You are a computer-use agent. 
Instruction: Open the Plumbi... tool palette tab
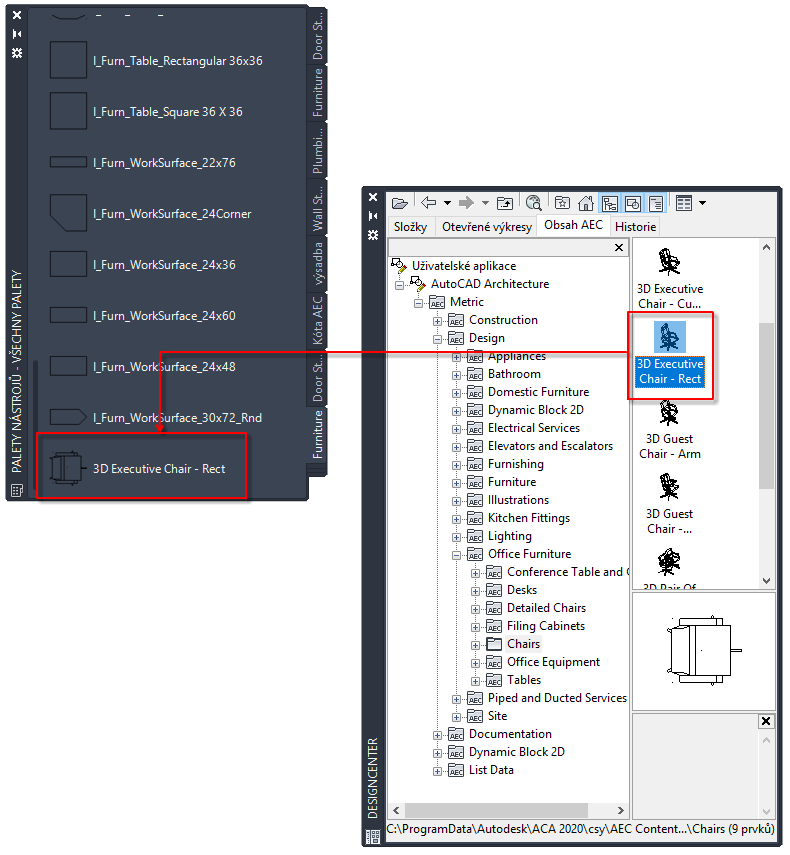(318, 149)
